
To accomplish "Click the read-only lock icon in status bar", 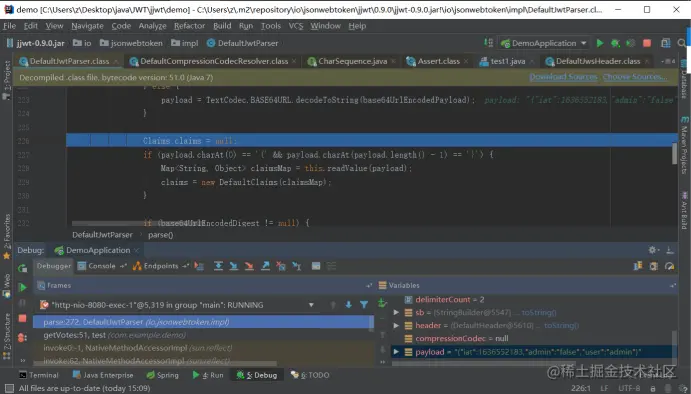I will pyautogui.click(x=653, y=388).
